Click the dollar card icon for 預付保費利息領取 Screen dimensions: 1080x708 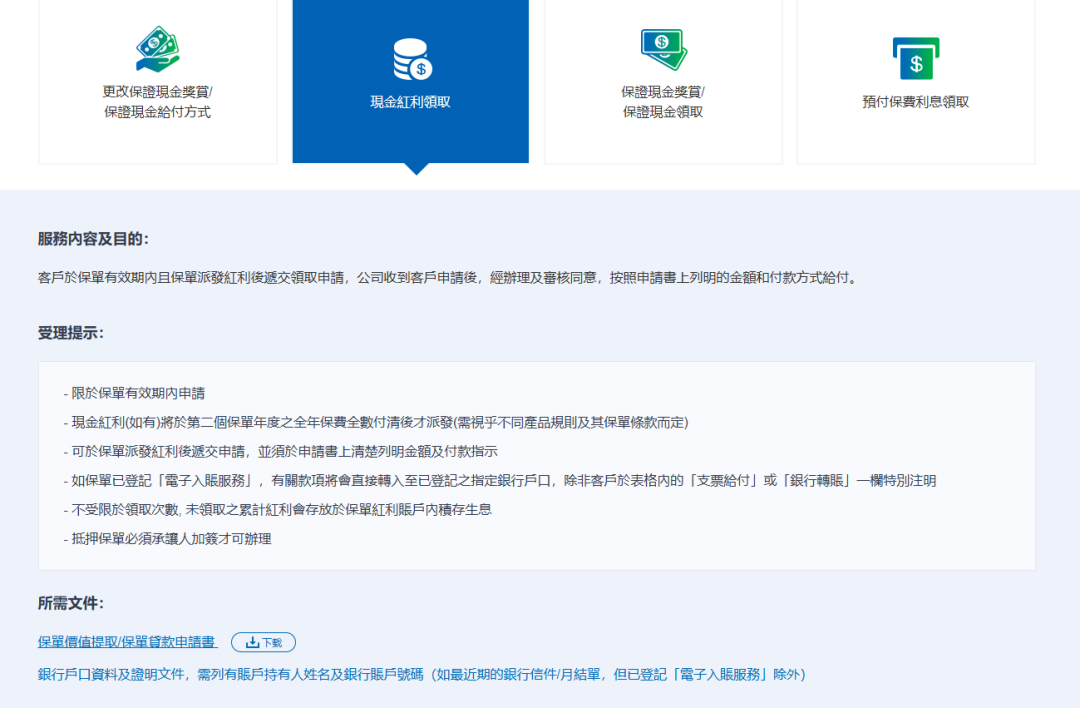915,59
